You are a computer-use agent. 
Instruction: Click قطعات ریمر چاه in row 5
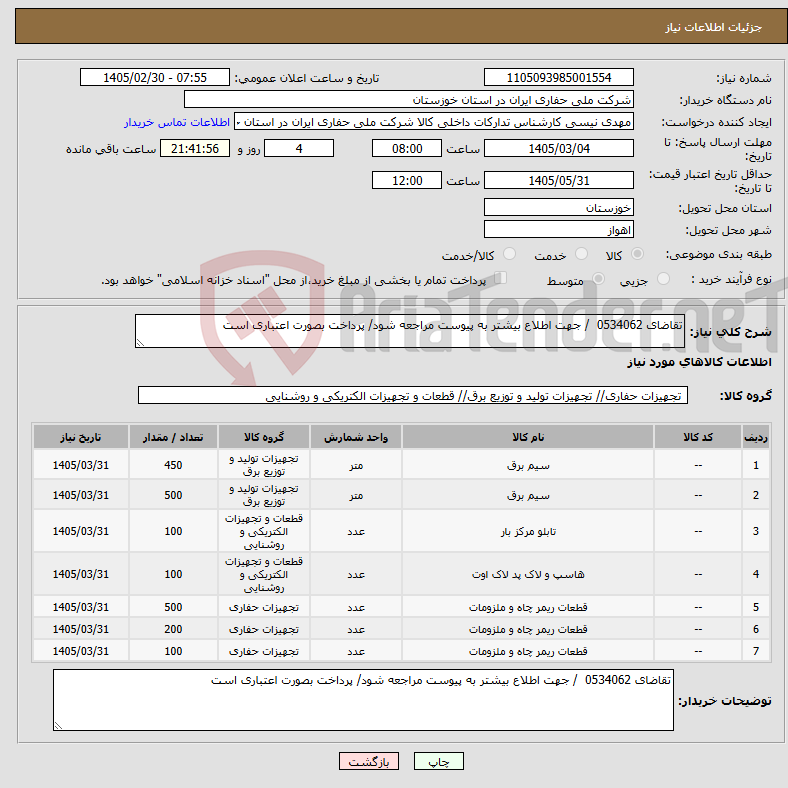click(x=528, y=607)
